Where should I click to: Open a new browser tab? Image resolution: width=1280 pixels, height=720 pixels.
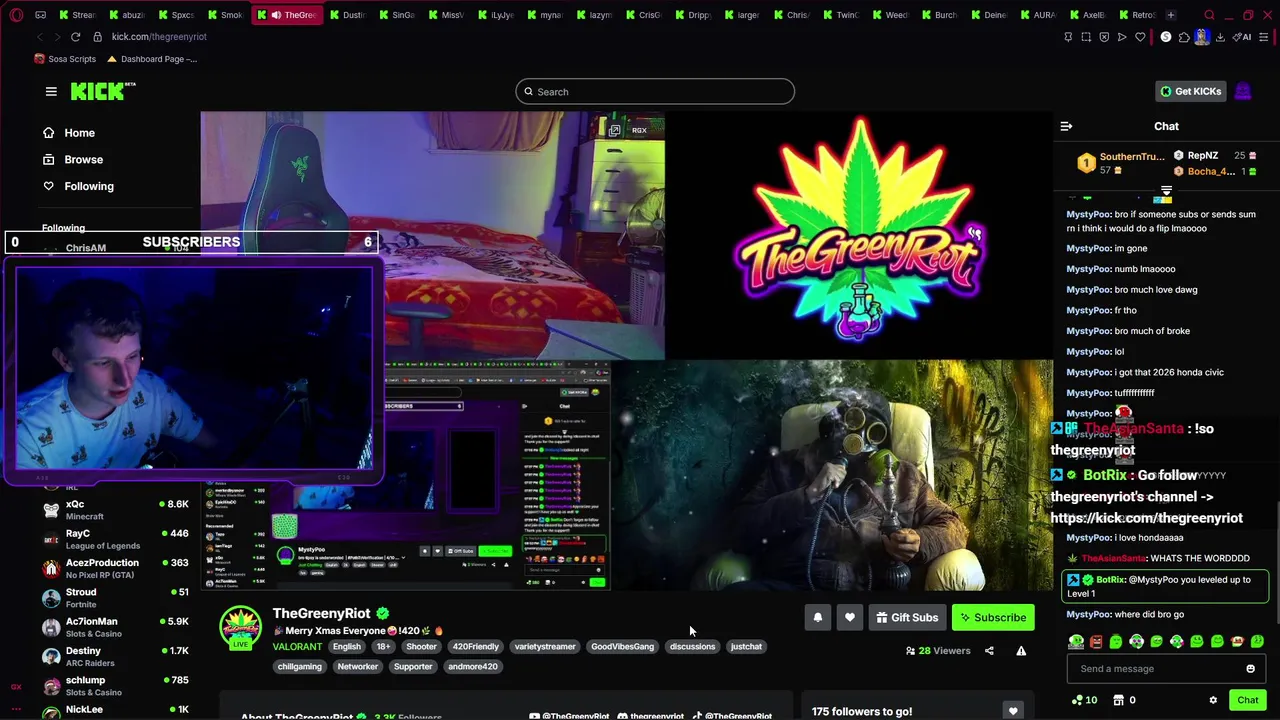pos(1171,15)
